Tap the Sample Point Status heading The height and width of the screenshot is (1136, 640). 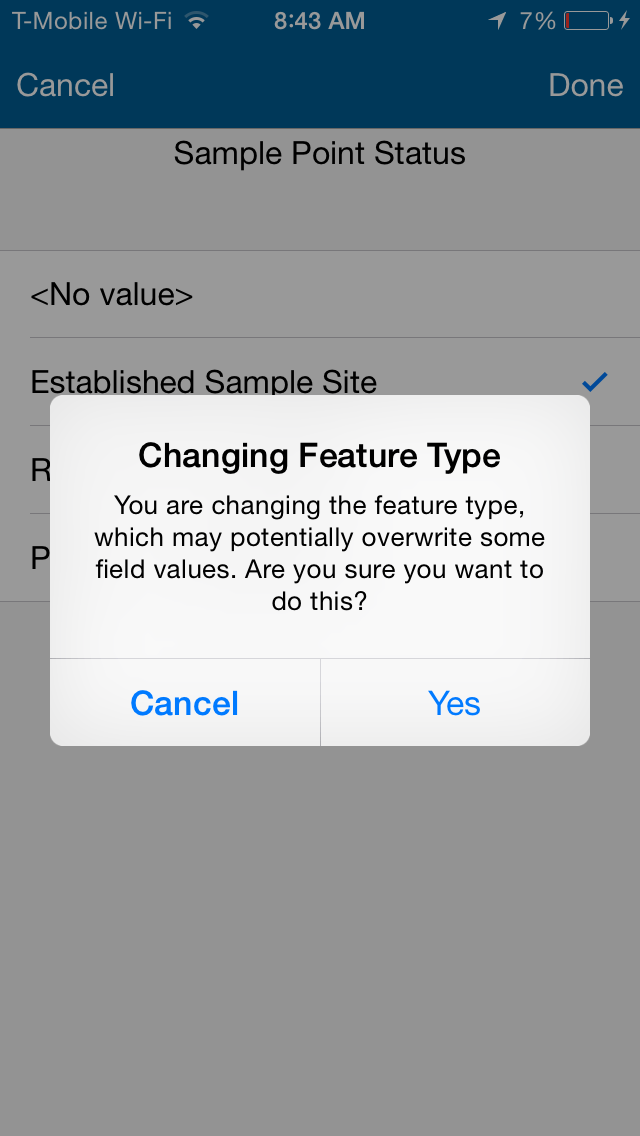click(320, 153)
